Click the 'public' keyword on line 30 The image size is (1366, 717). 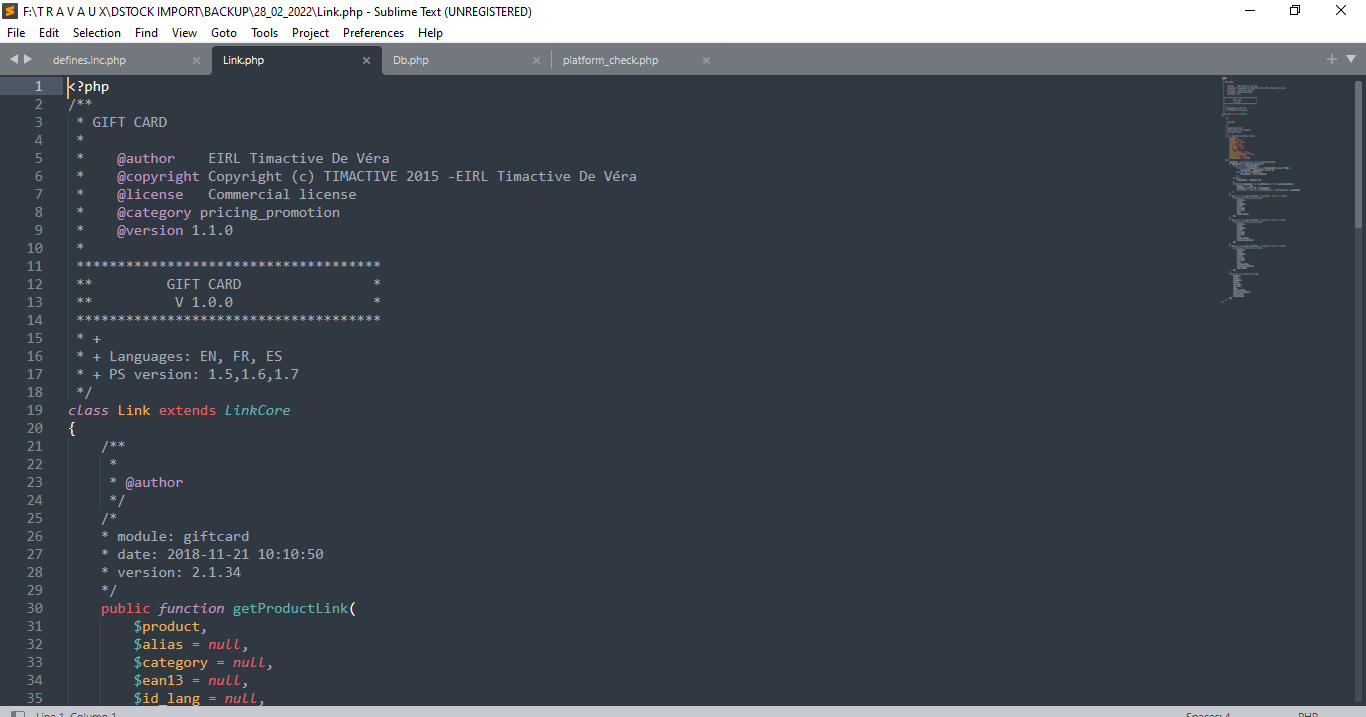coord(126,608)
